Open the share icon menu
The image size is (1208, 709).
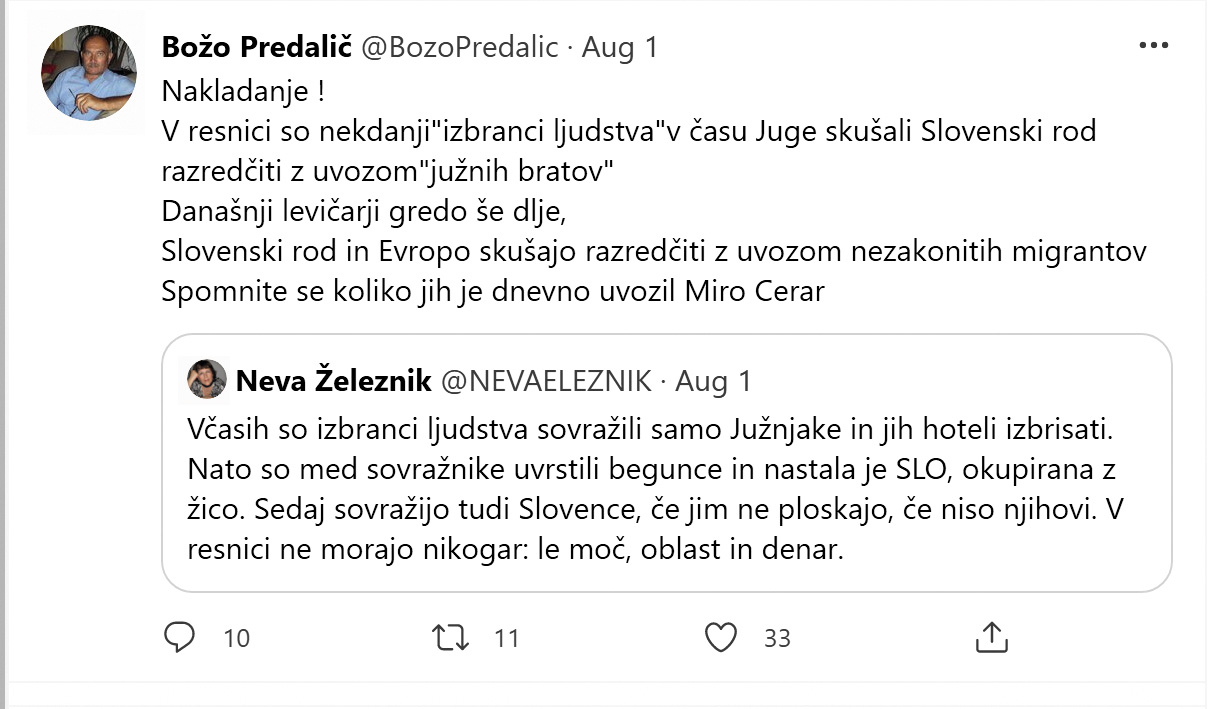coord(990,637)
